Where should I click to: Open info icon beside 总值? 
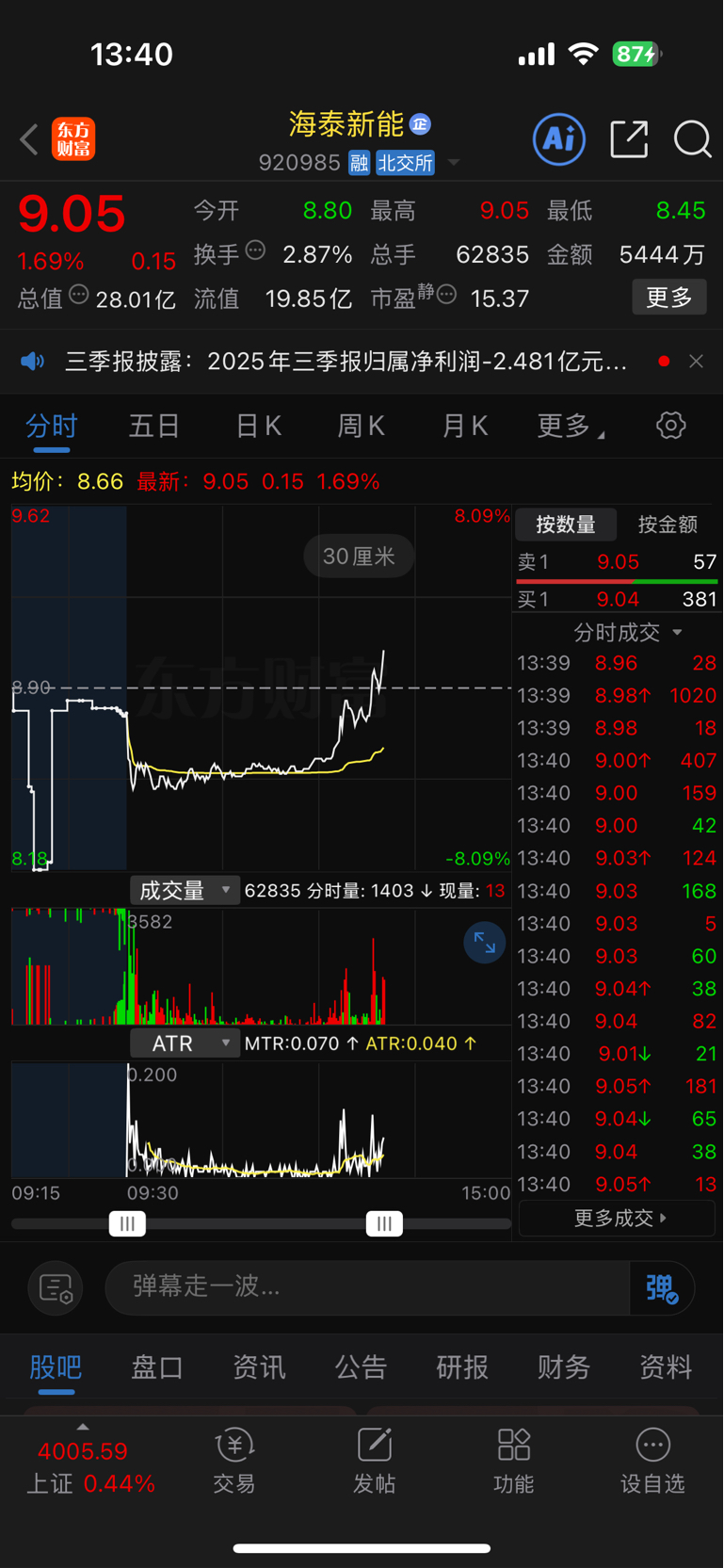coord(79,295)
